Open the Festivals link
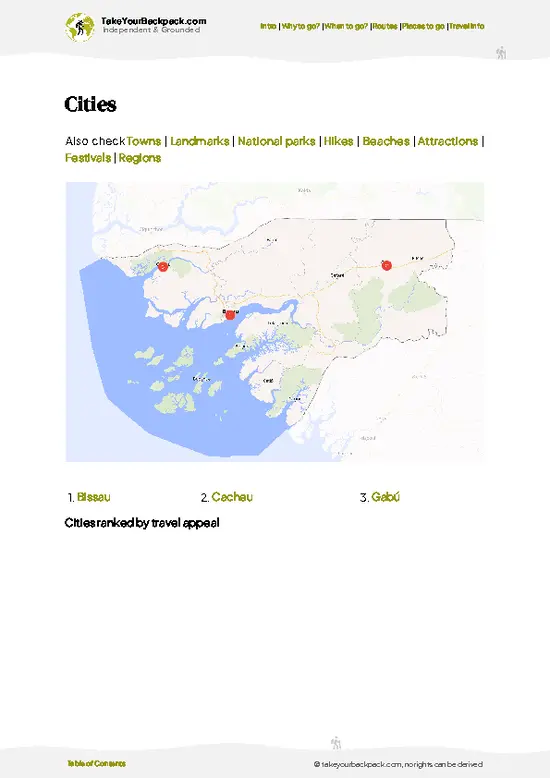The image size is (550, 778). coord(88,158)
